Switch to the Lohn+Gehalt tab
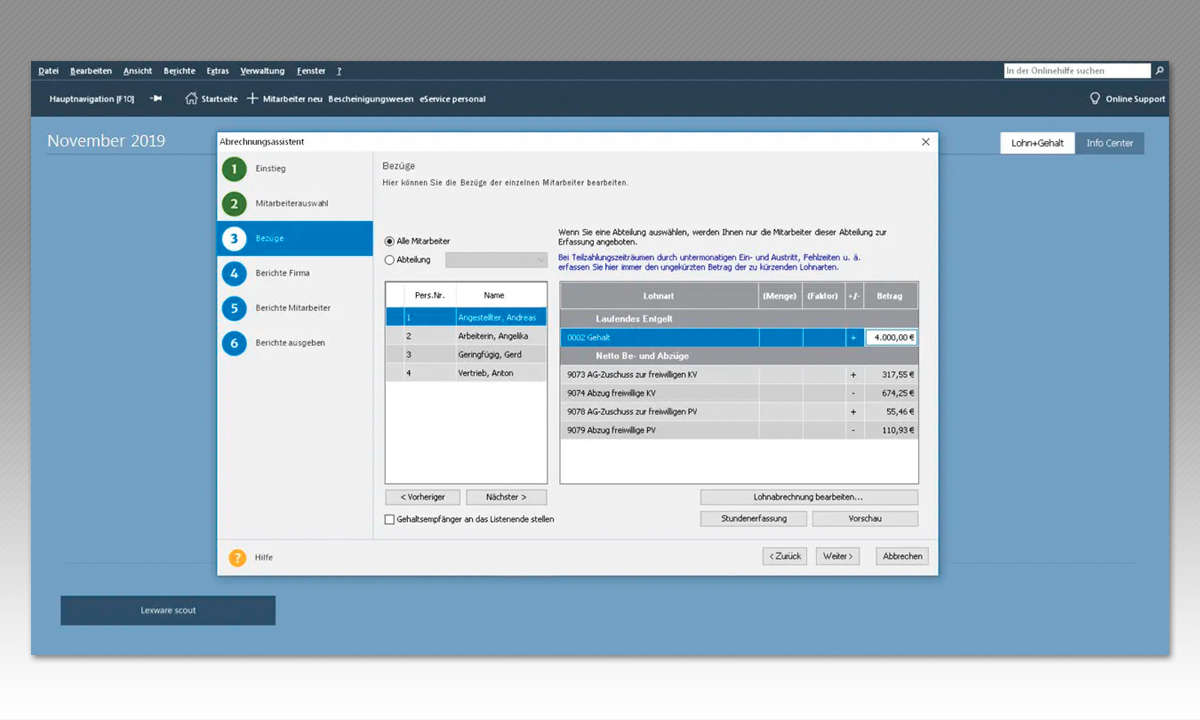 tap(1037, 143)
